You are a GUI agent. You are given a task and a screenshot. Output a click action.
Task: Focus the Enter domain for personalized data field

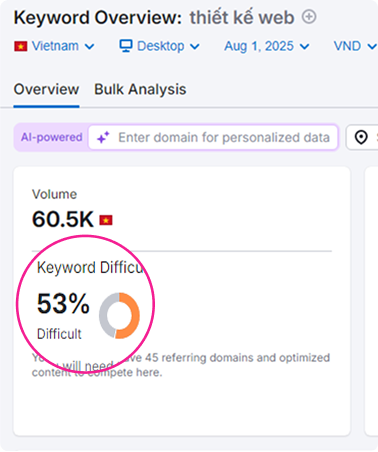213,137
